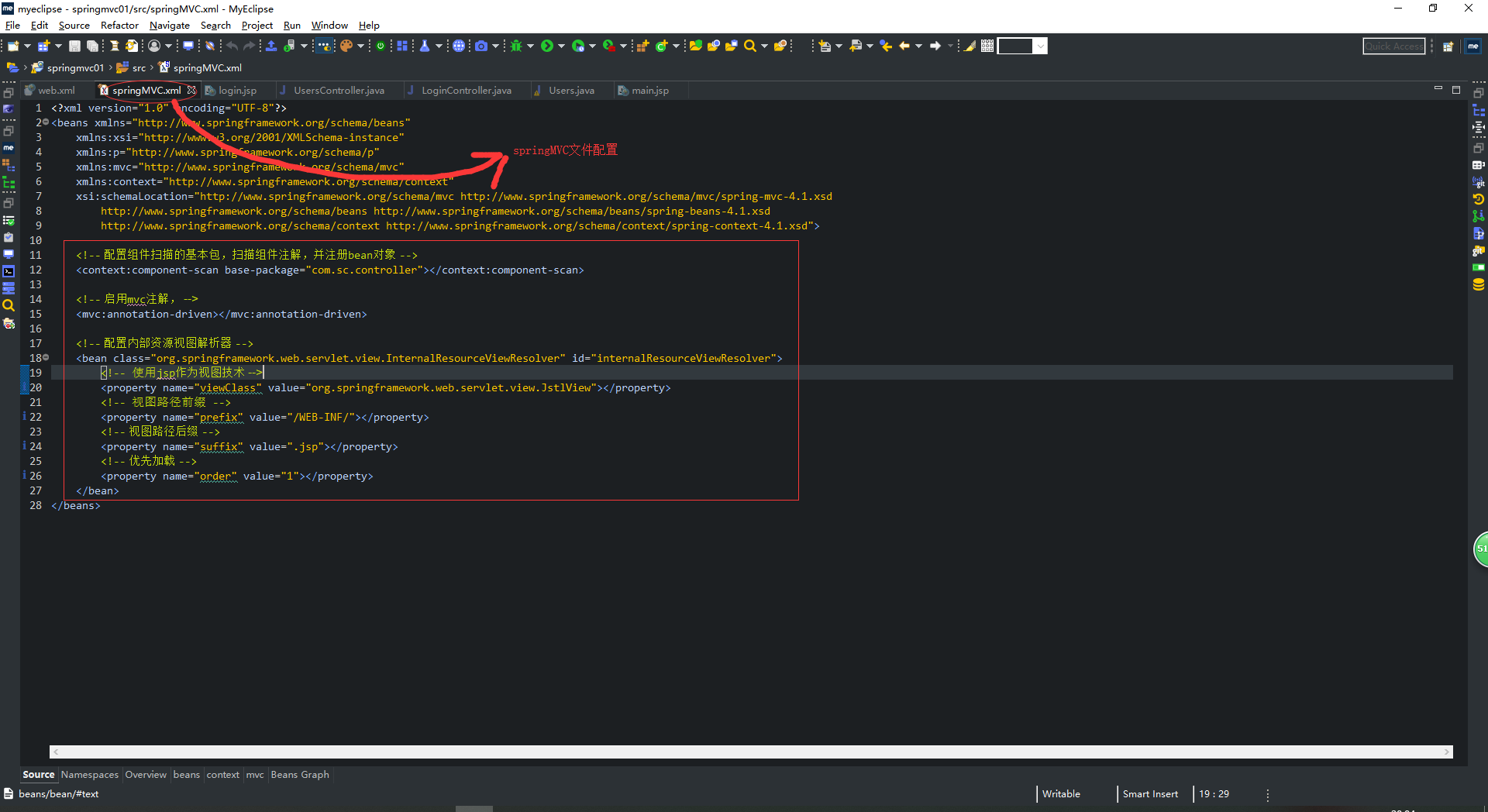Click the green Run button icon
Screen dimensions: 1488x812
coord(547,46)
